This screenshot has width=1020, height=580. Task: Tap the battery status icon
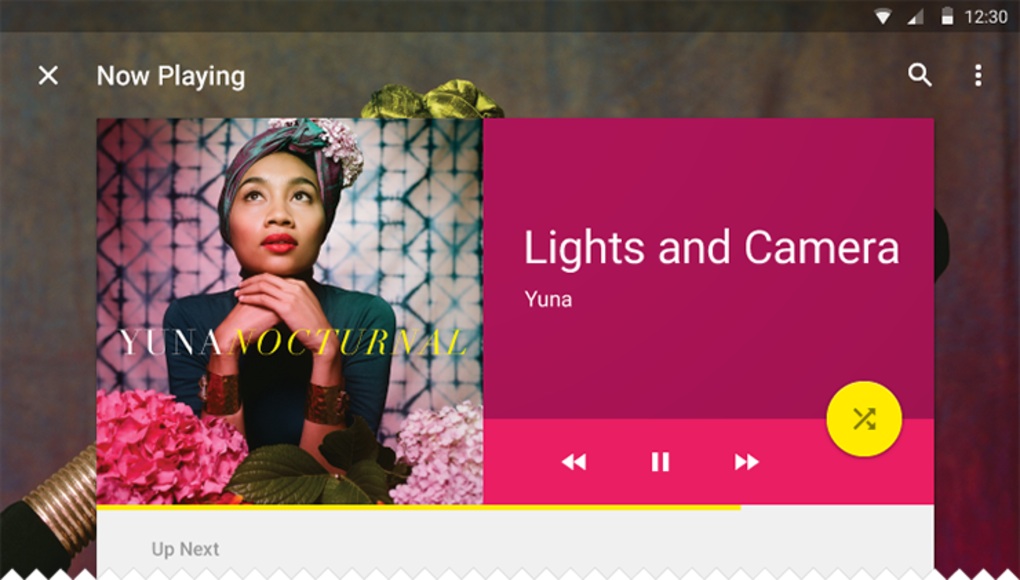coord(947,16)
